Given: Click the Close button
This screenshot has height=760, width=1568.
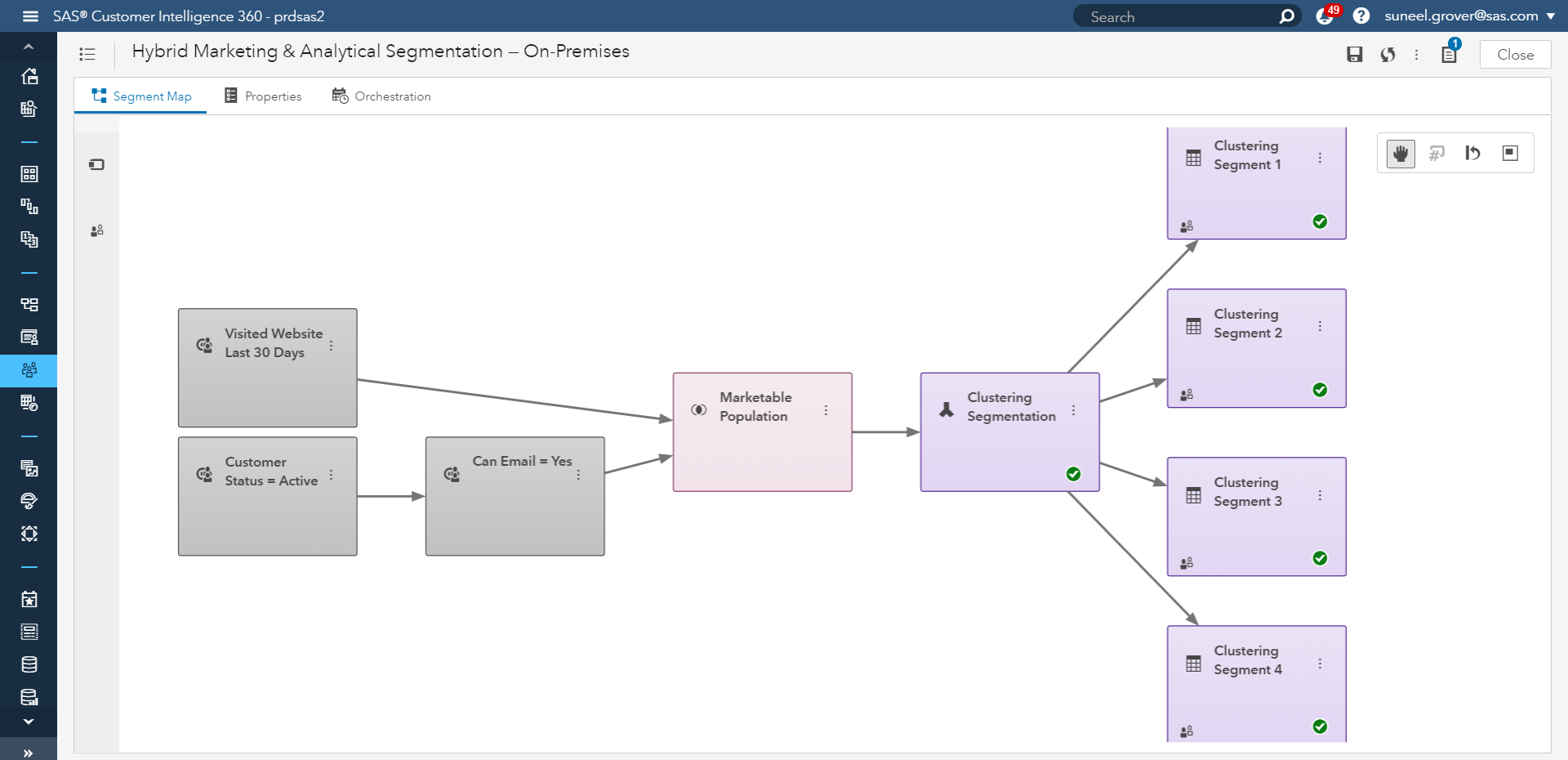Looking at the screenshot, I should (x=1515, y=55).
